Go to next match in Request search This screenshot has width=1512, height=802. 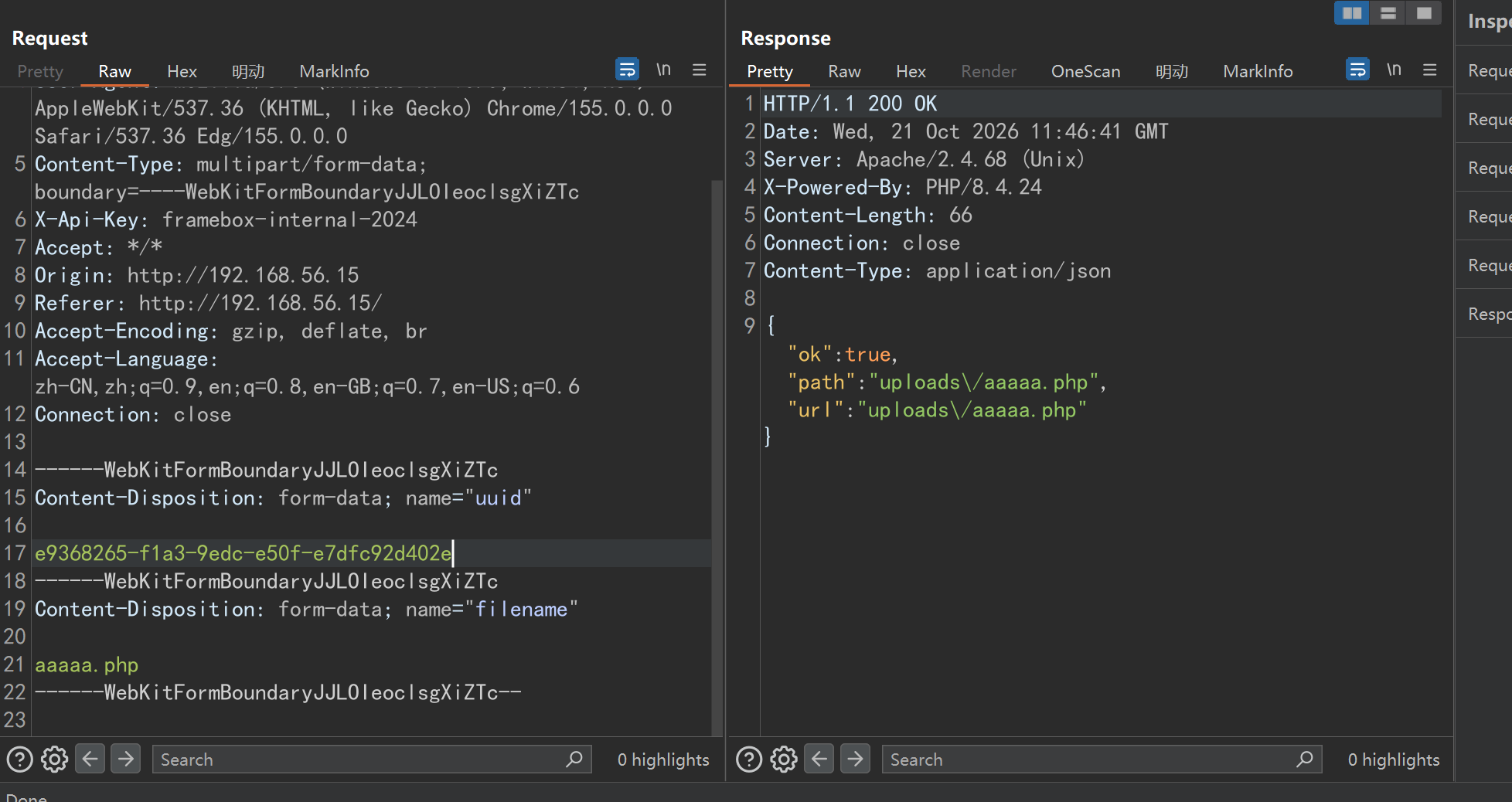click(x=126, y=759)
